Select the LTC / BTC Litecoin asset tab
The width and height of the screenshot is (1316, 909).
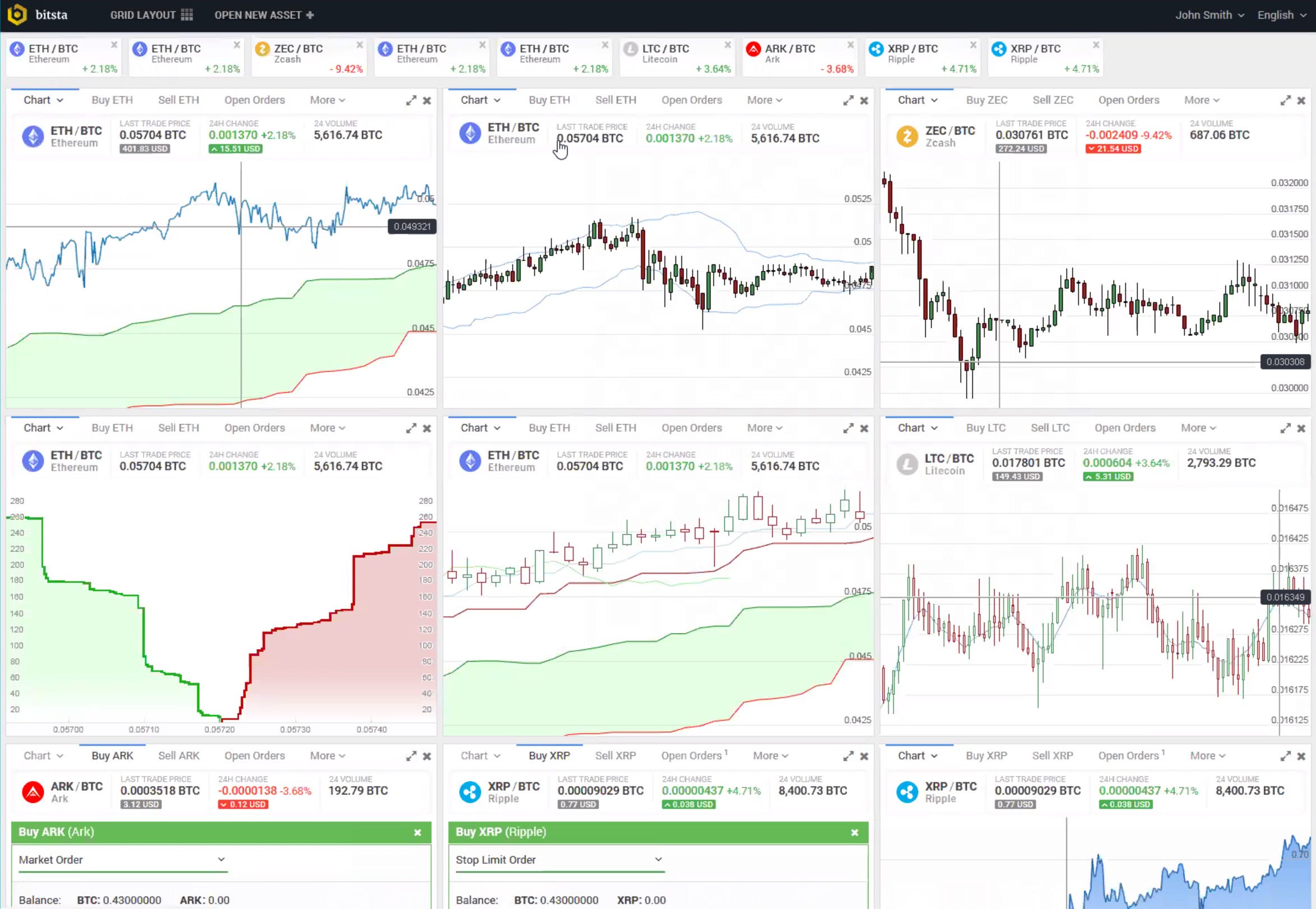(x=677, y=57)
